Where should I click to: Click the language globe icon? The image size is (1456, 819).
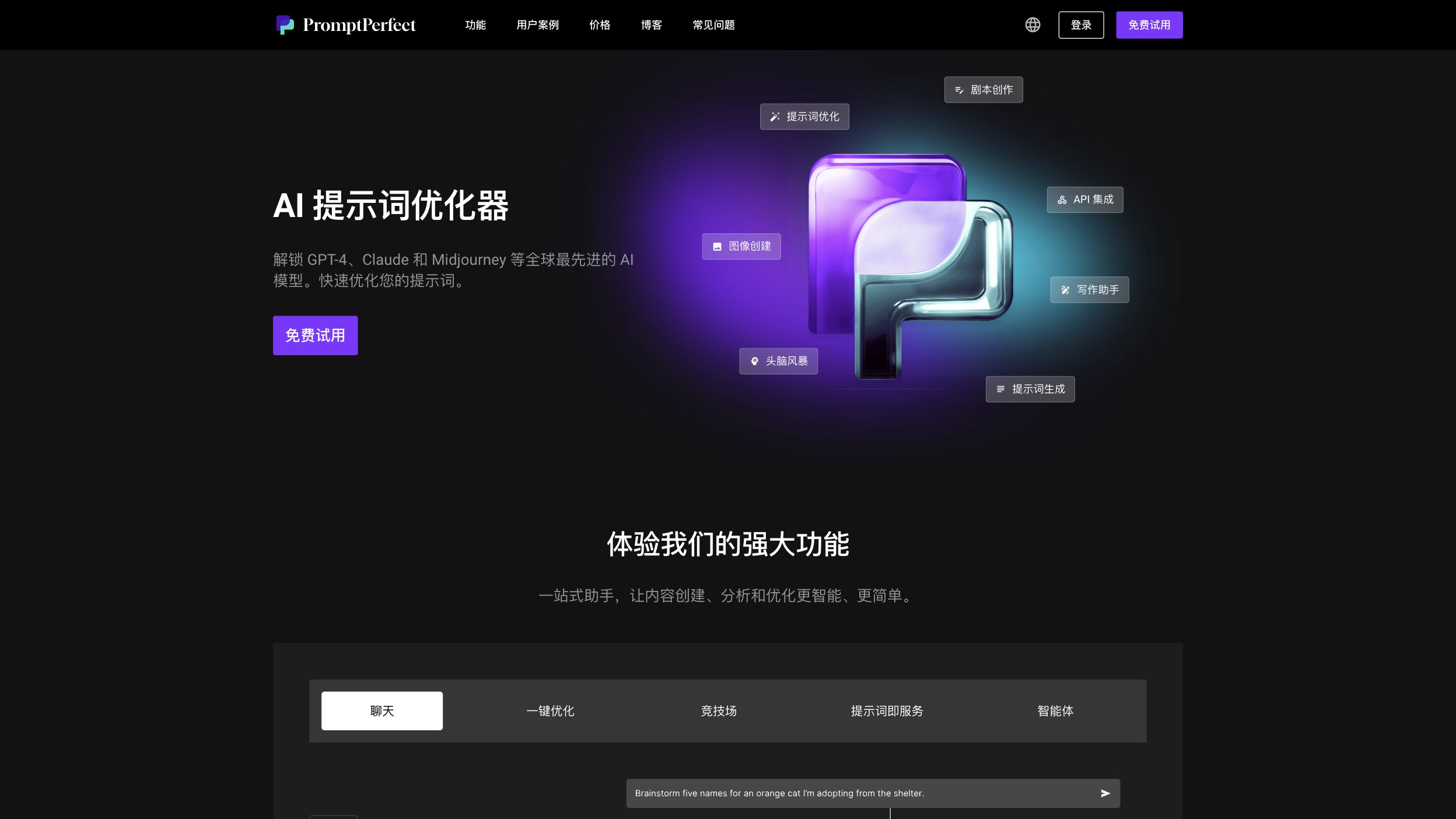tap(1032, 24)
